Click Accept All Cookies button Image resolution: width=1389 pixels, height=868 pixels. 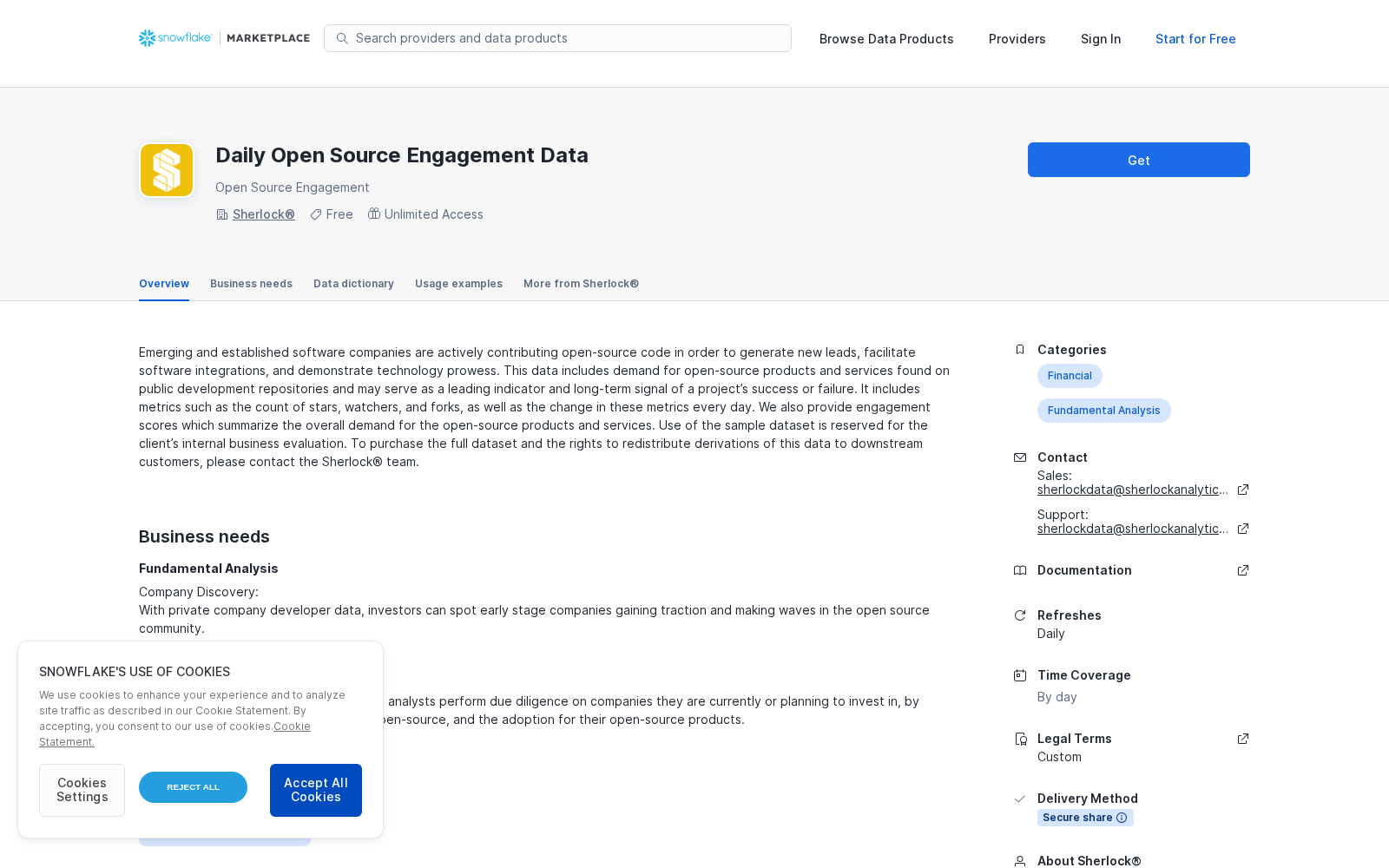[316, 790]
